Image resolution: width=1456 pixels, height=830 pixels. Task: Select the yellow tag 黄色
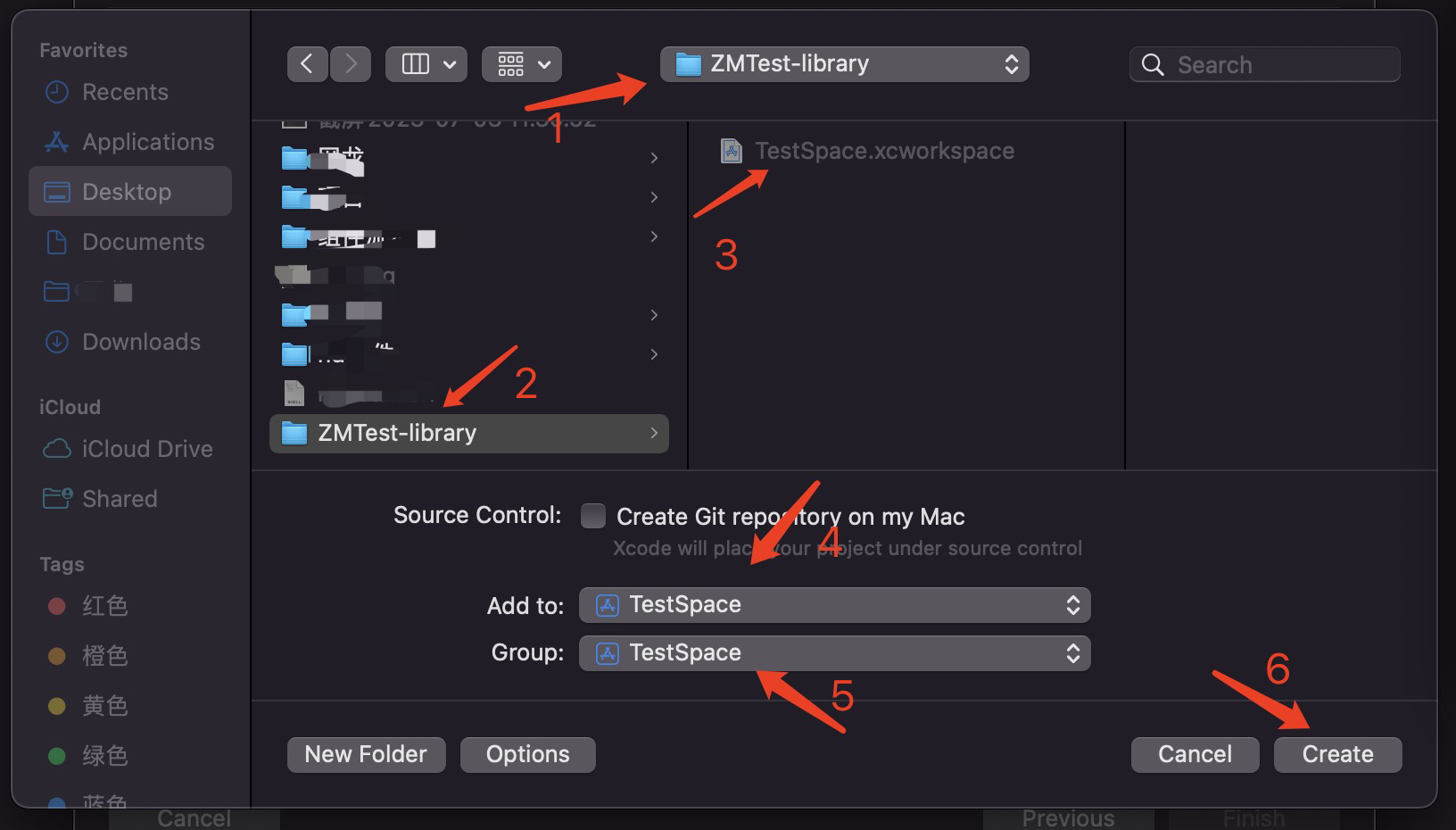pyautogui.click(x=104, y=706)
